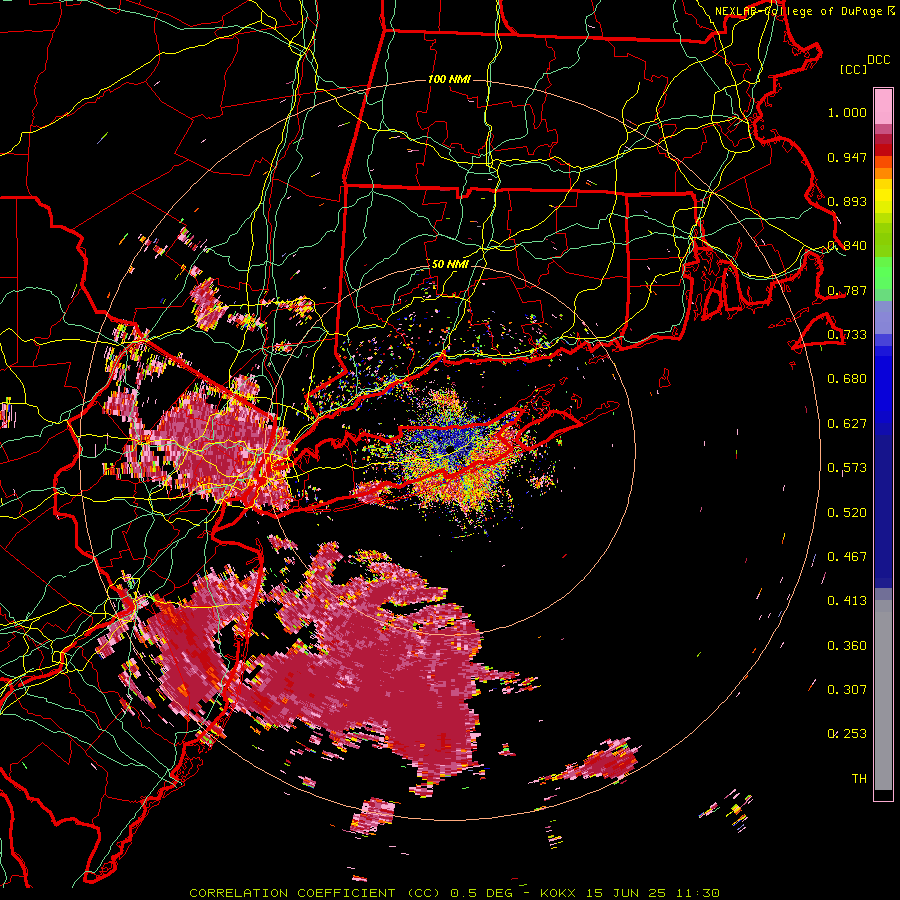Click the Correlation Coefficient KOKX caption

(454, 893)
